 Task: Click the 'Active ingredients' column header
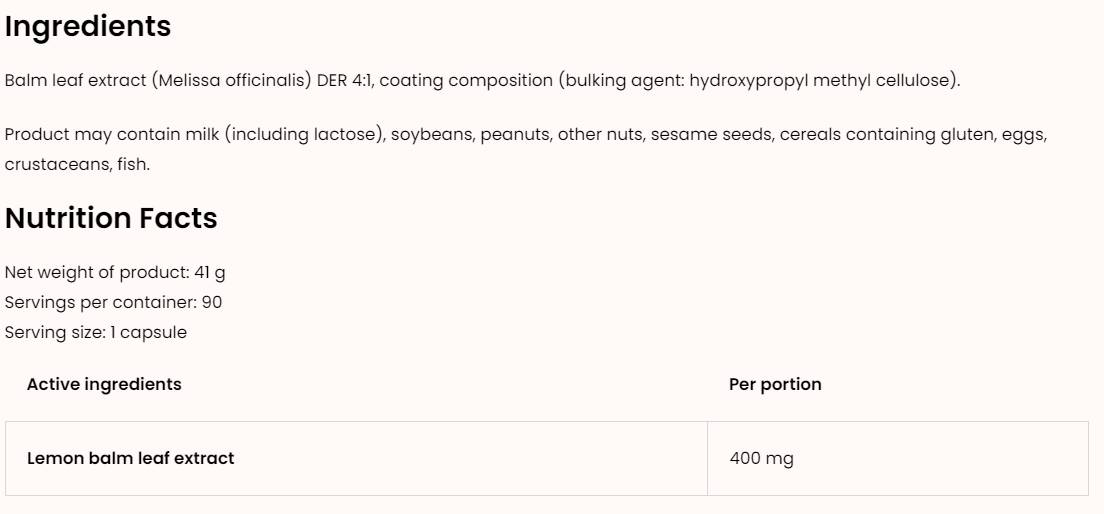point(104,384)
